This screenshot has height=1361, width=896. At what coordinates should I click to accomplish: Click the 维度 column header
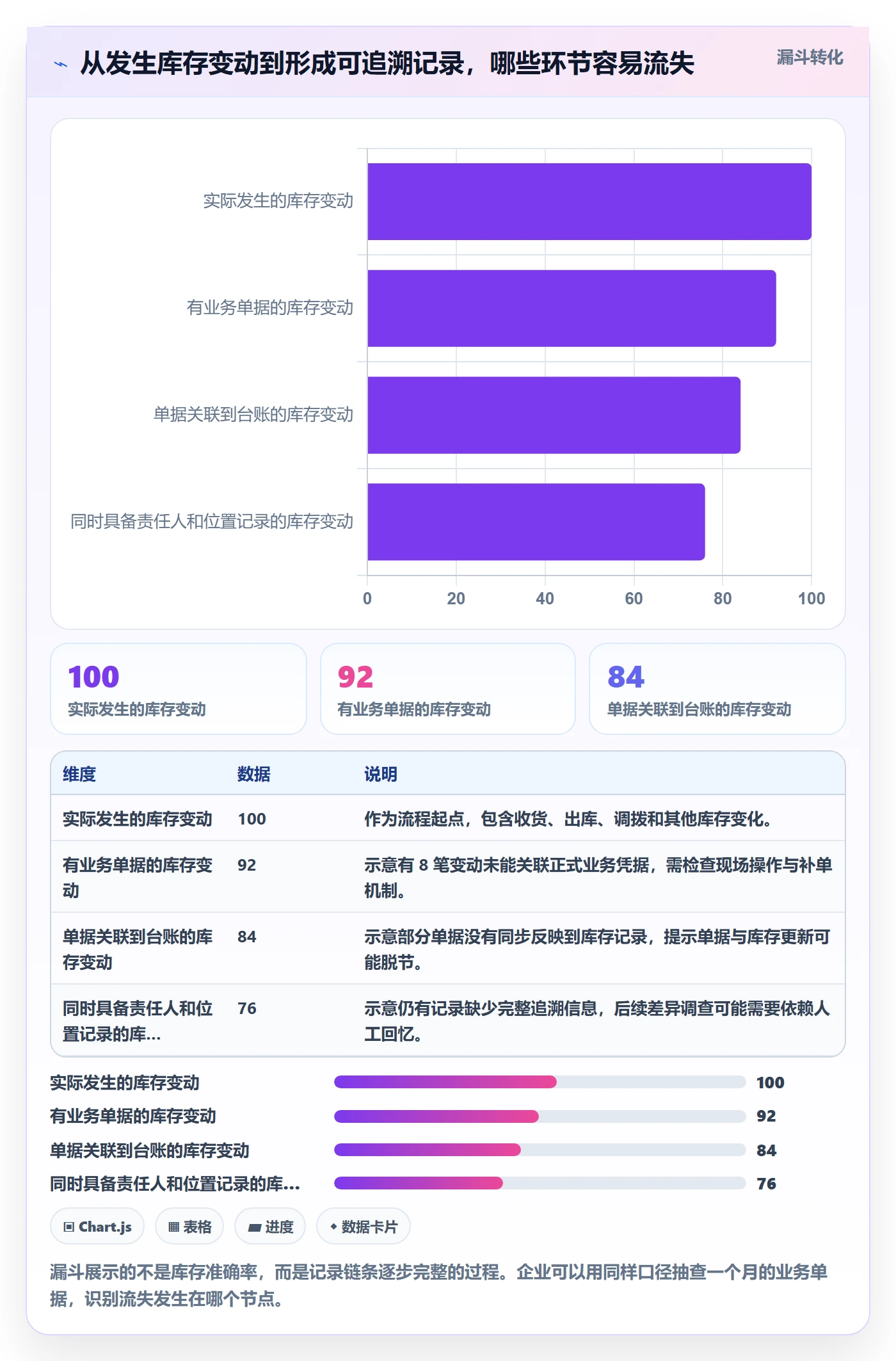coord(79,774)
